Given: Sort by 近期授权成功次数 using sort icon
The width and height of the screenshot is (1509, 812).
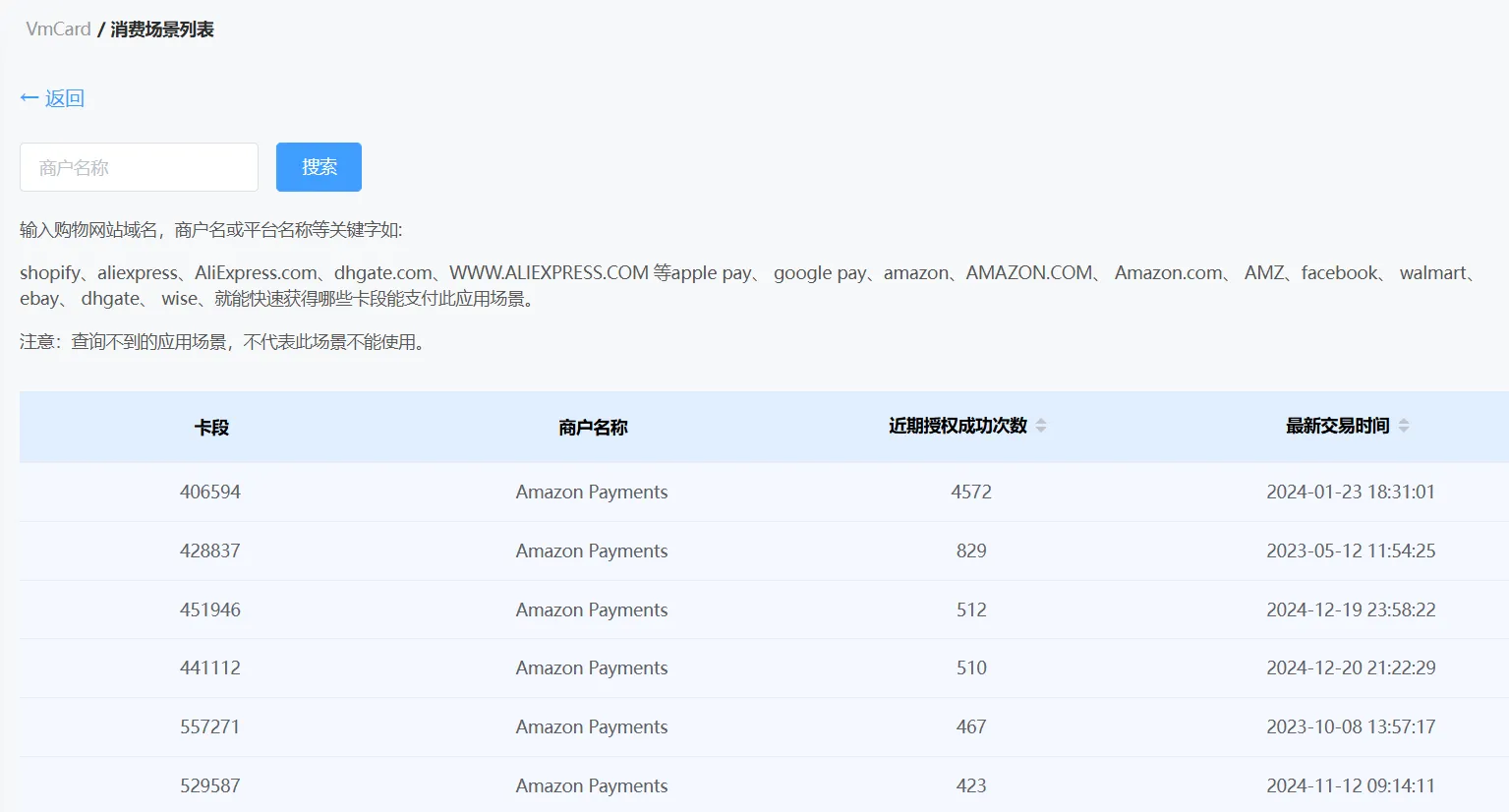Looking at the screenshot, I should coord(1041,426).
